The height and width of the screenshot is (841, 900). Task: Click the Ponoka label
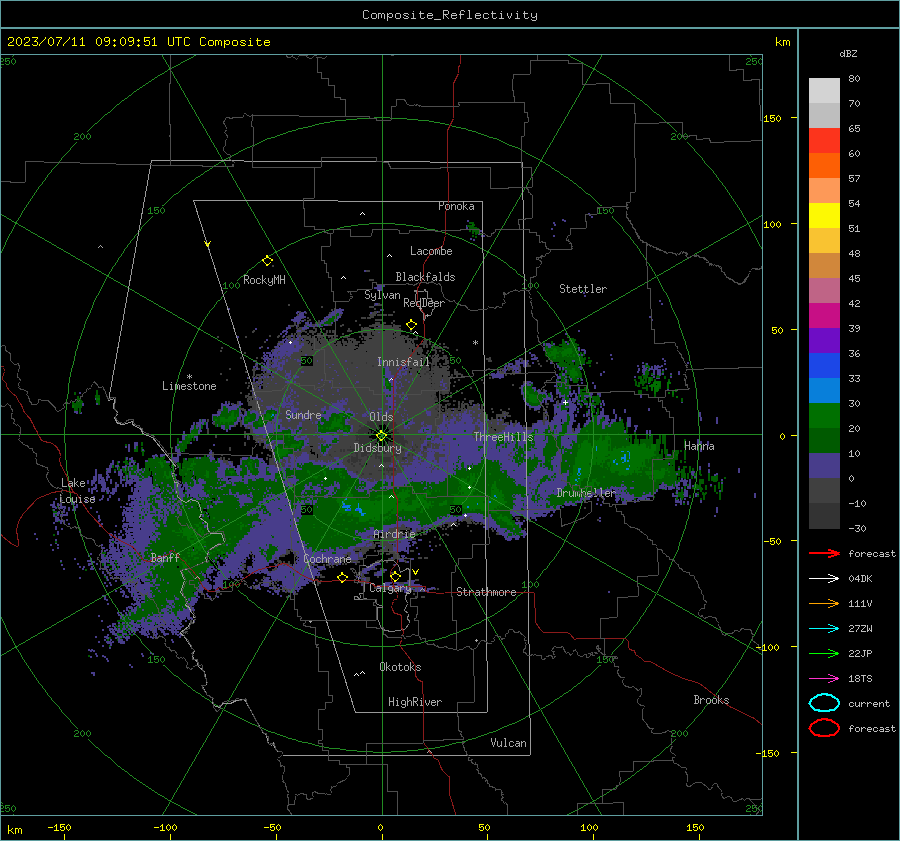pyautogui.click(x=456, y=206)
